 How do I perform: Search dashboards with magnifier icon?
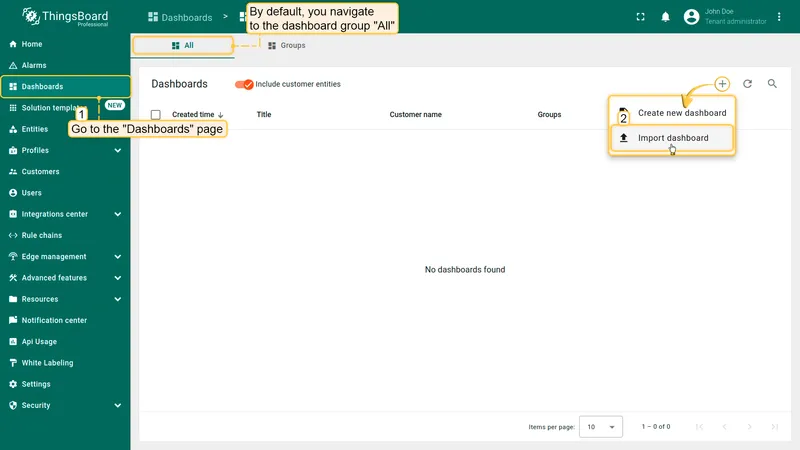(772, 84)
